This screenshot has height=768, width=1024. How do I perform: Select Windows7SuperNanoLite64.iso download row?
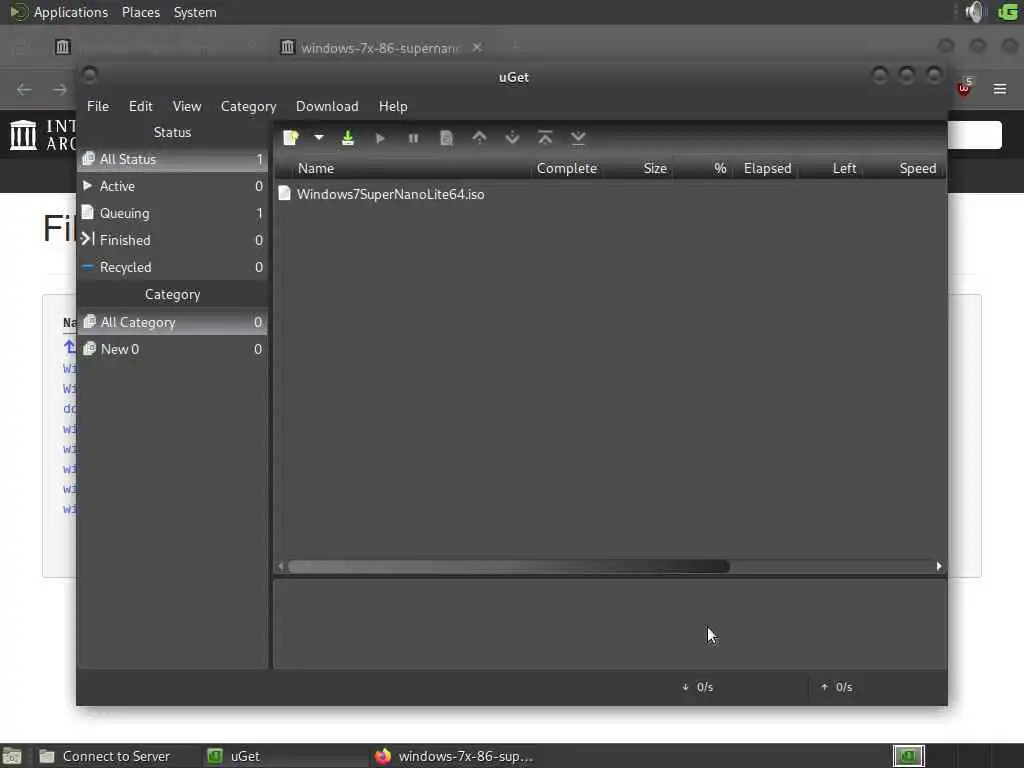point(611,194)
